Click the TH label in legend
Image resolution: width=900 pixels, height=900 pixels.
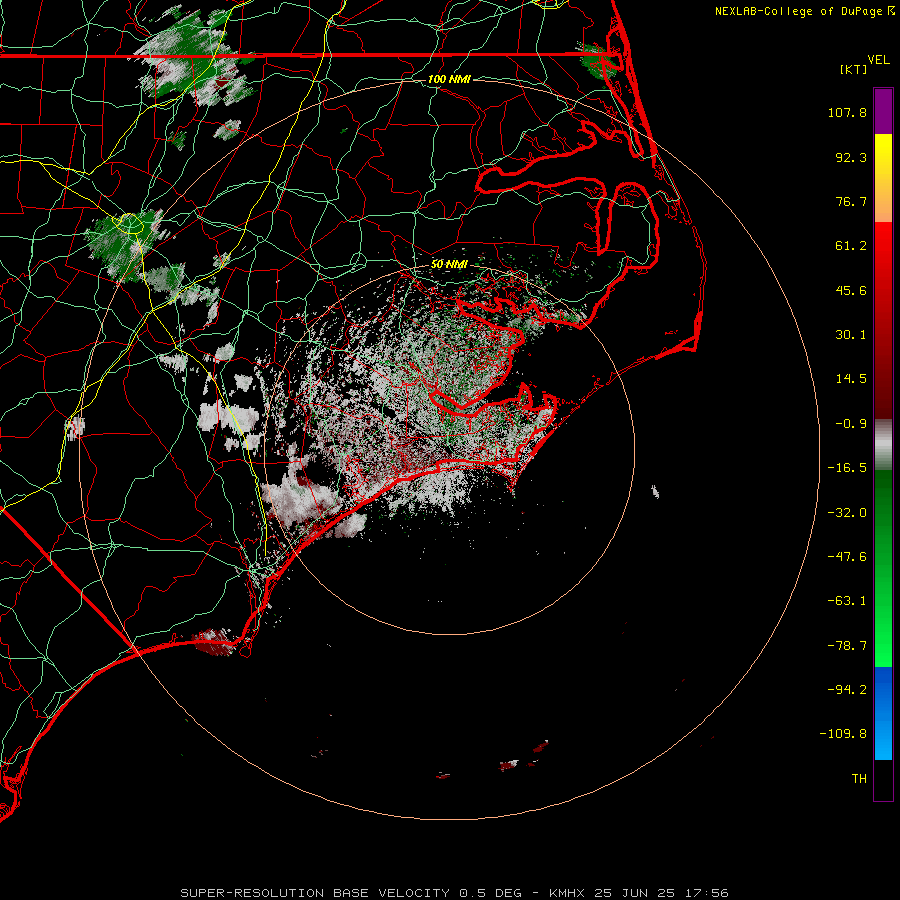click(x=859, y=779)
